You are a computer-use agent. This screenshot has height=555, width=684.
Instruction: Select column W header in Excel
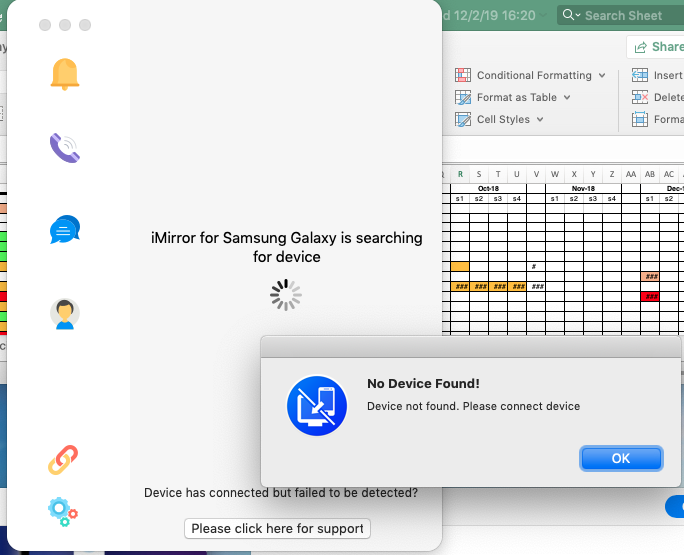tap(555, 174)
